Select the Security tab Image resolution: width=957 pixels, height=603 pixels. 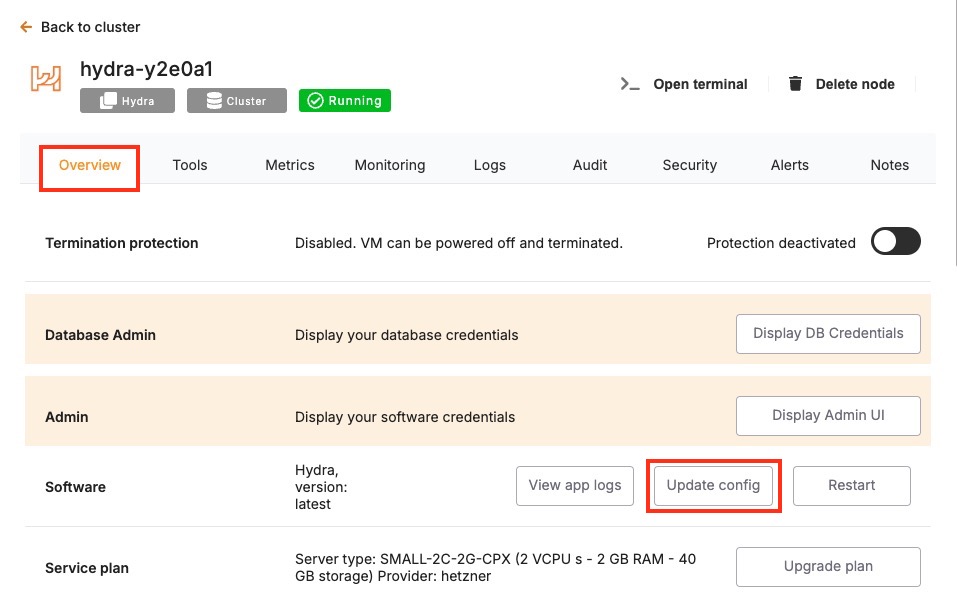690,165
